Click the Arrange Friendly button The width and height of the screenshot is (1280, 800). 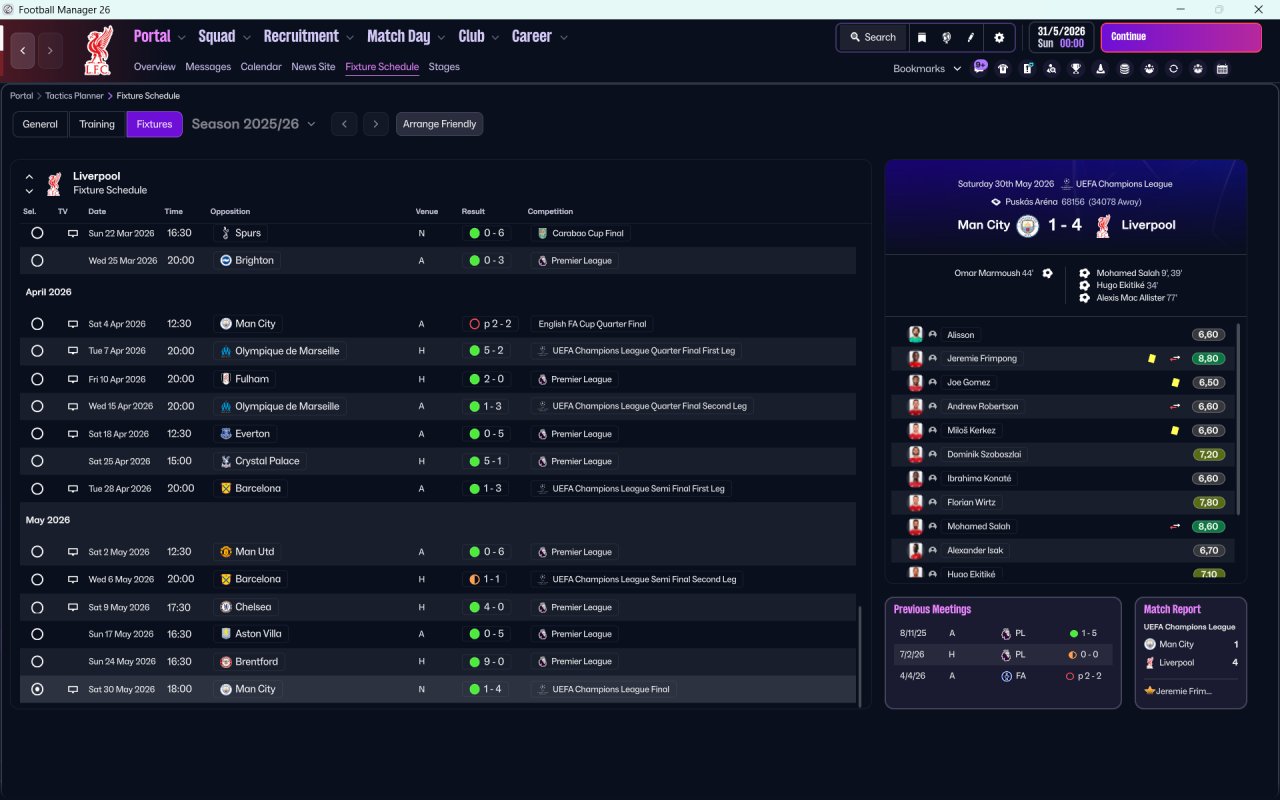(x=439, y=124)
